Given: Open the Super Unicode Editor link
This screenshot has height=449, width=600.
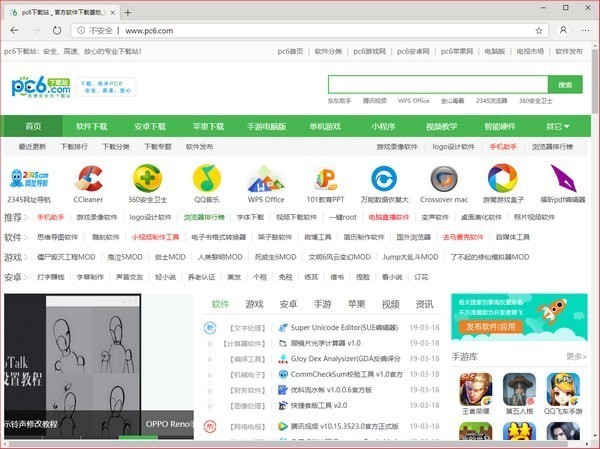Looking at the screenshot, I should pos(339,327).
